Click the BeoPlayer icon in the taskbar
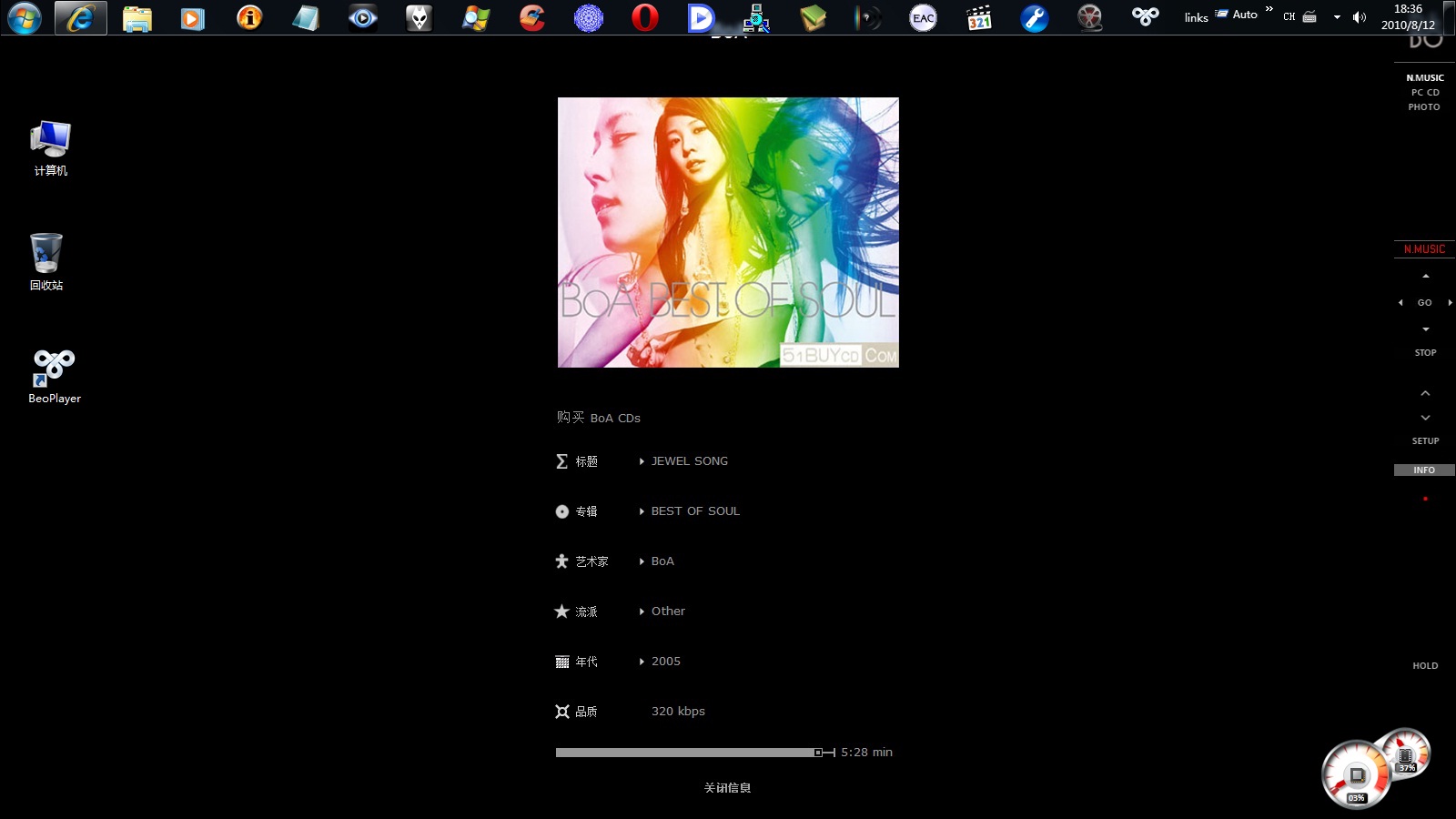 [1146, 16]
